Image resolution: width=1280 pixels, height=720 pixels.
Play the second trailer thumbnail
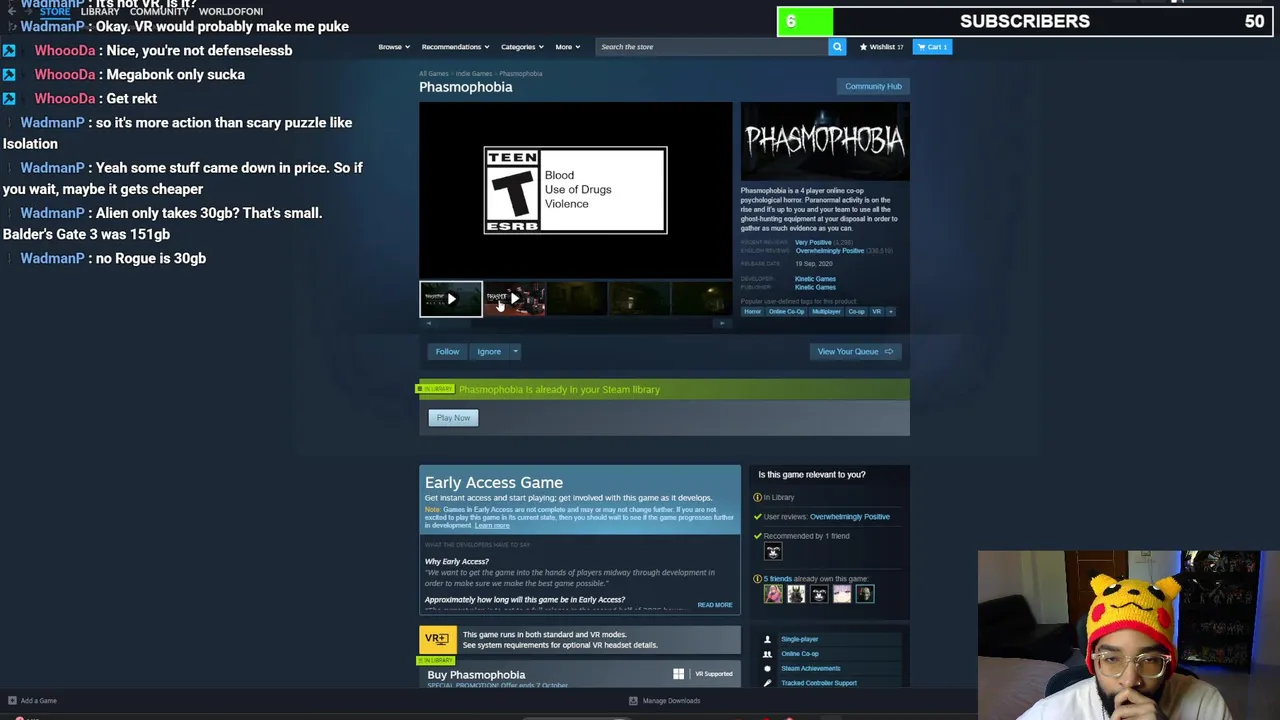click(x=514, y=298)
